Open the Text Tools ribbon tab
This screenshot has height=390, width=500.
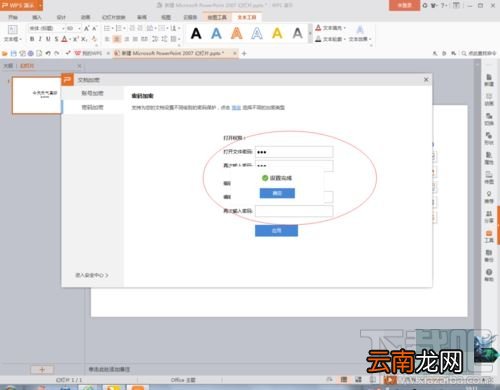[x=247, y=17]
